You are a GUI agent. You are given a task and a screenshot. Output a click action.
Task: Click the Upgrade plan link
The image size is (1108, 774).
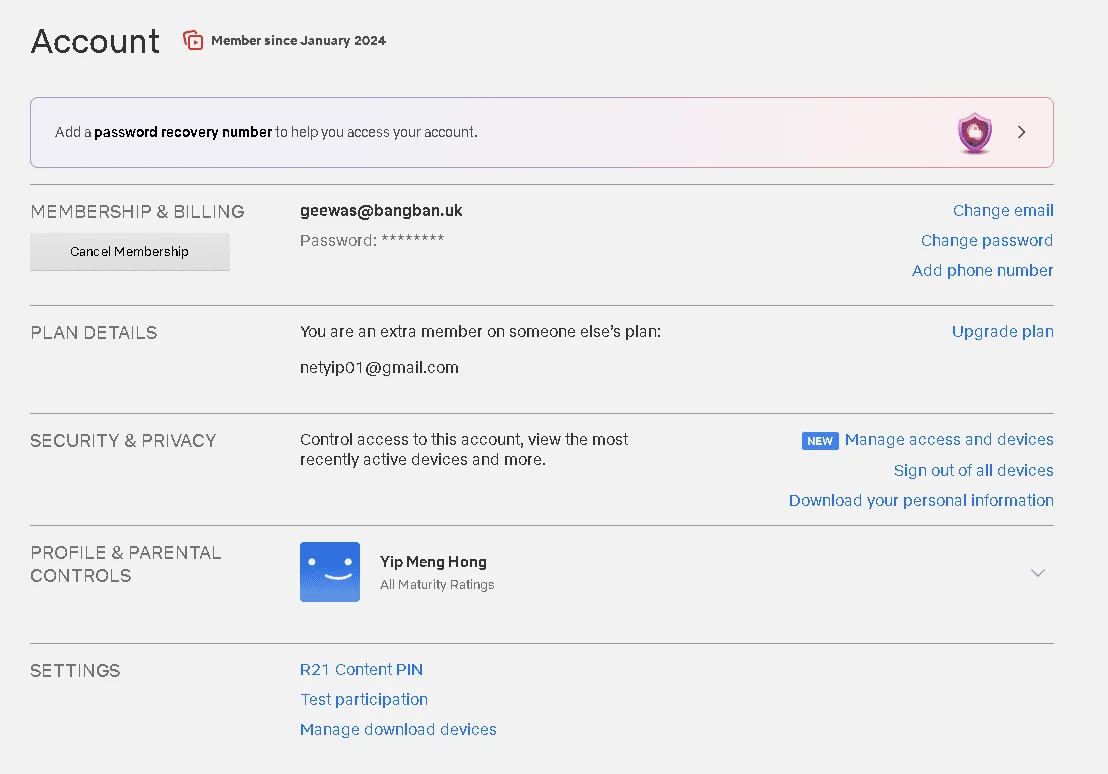(x=1002, y=332)
